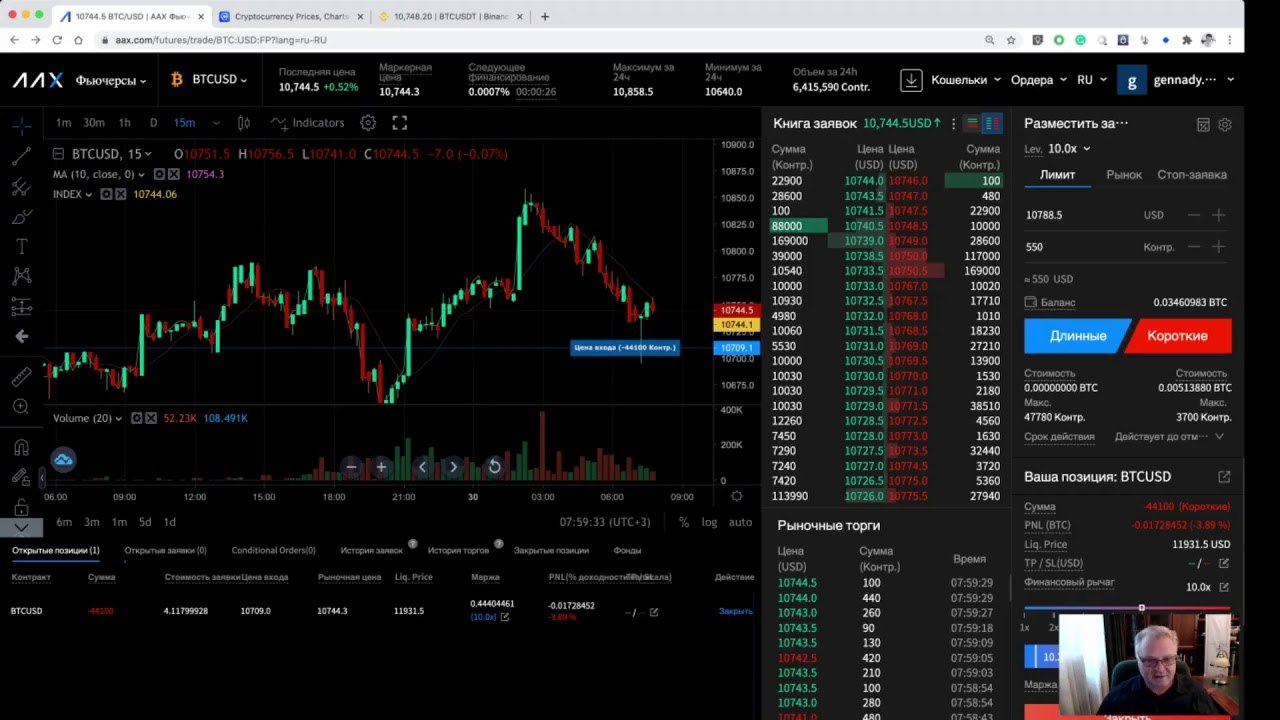Toggle the MA indicator visibility
1280x720 pixels.
click(x=157, y=174)
